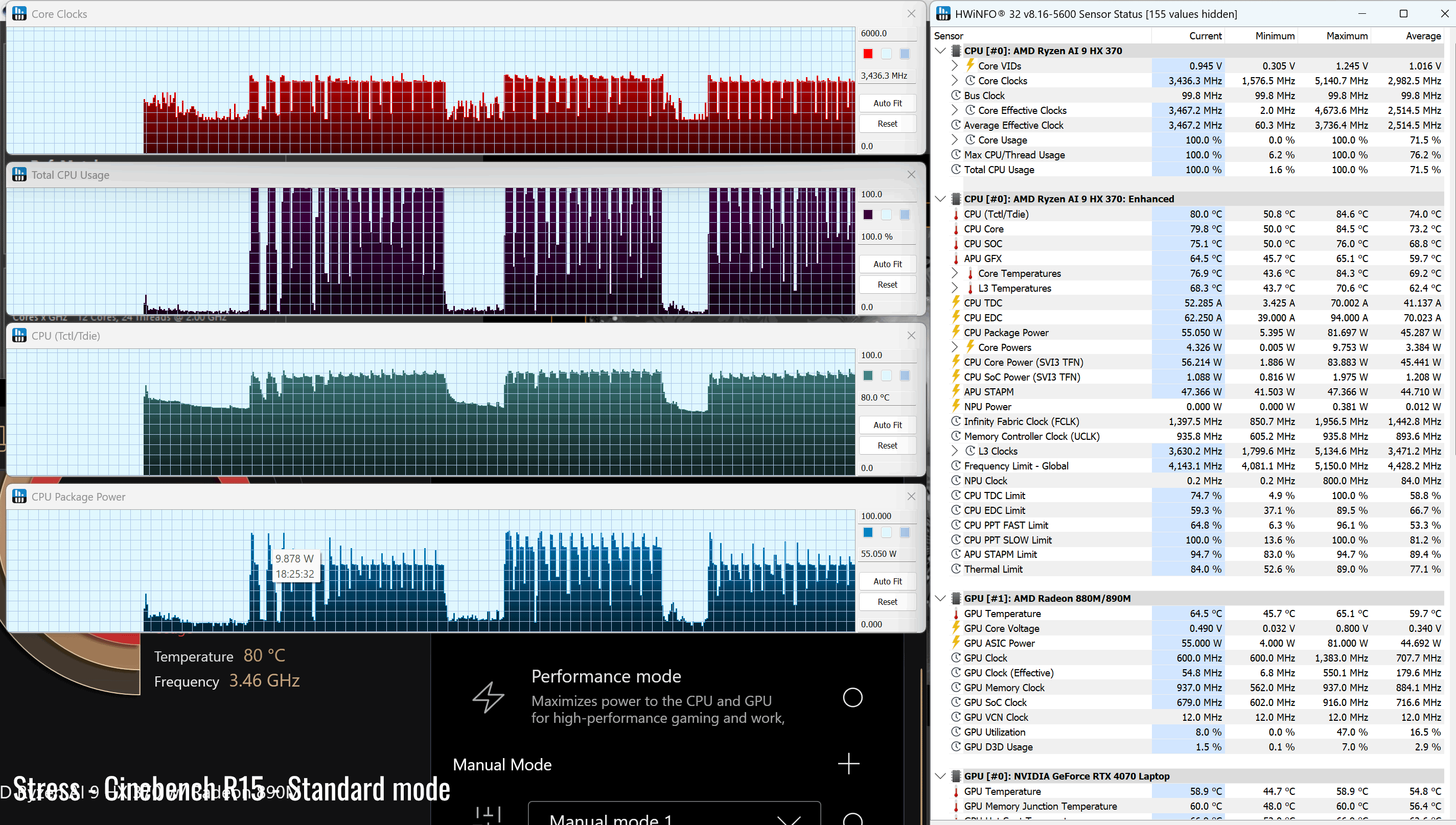
Task: Click the HWiNFO icon in the CPU (Tctl/Tdie) window title
Action: tap(19, 336)
